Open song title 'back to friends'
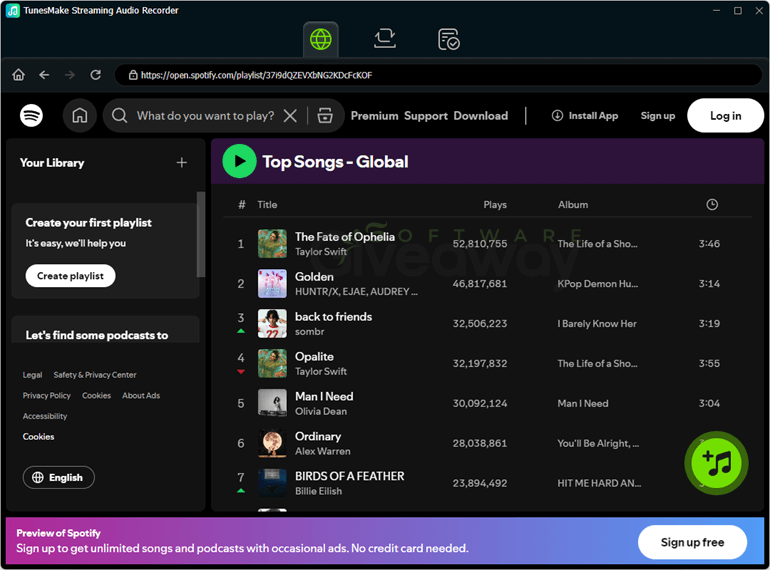 (x=333, y=317)
